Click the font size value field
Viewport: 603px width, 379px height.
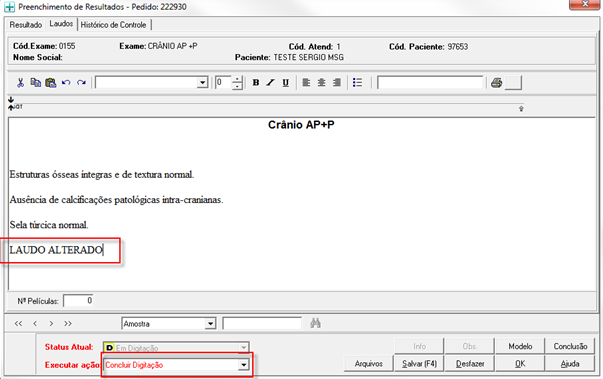tap(224, 83)
